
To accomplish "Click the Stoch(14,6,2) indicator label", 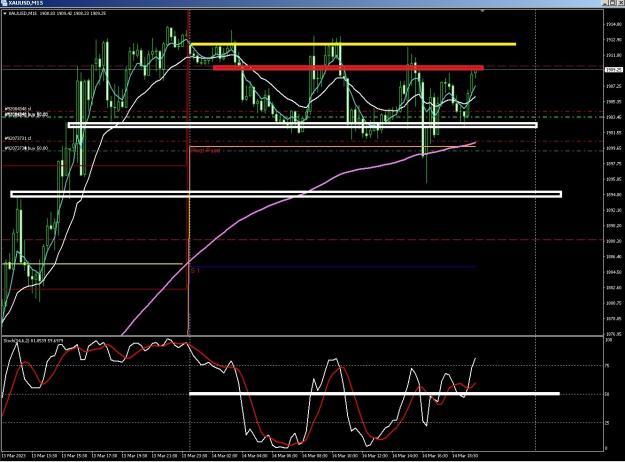I will [x=33, y=341].
